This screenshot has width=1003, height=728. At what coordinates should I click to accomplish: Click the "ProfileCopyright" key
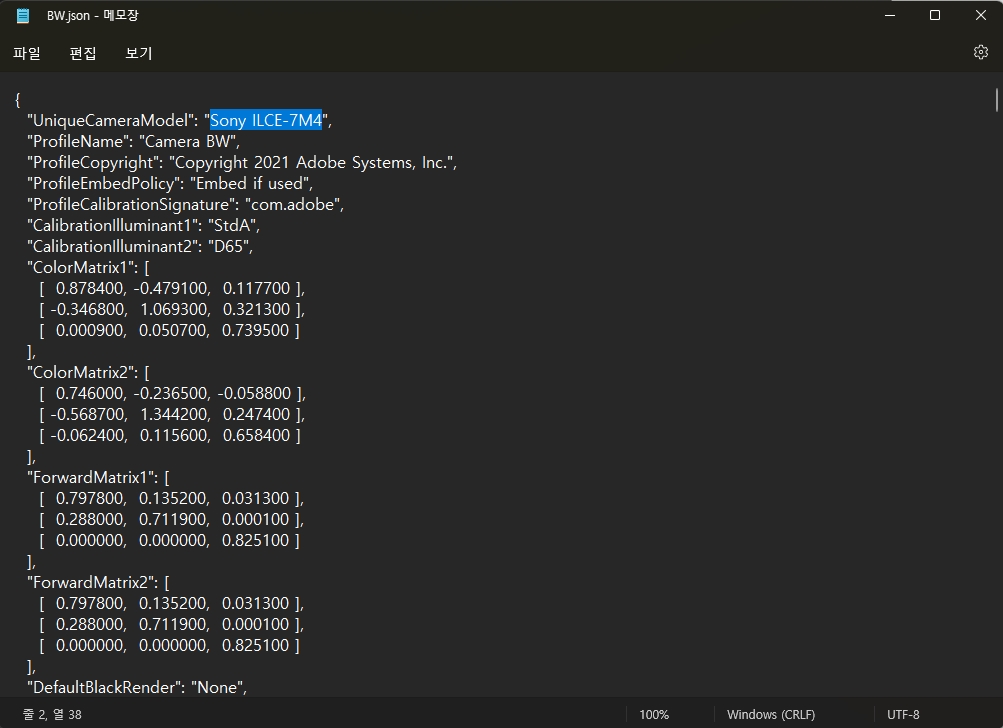[93, 162]
